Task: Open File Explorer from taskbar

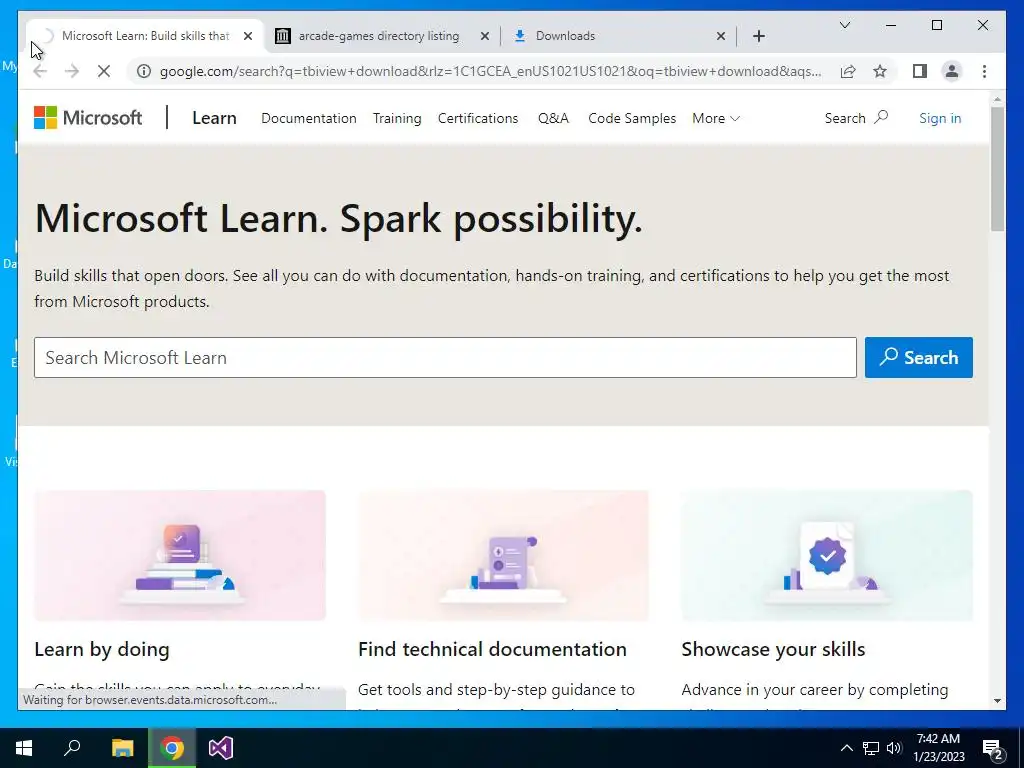Action: [x=122, y=748]
